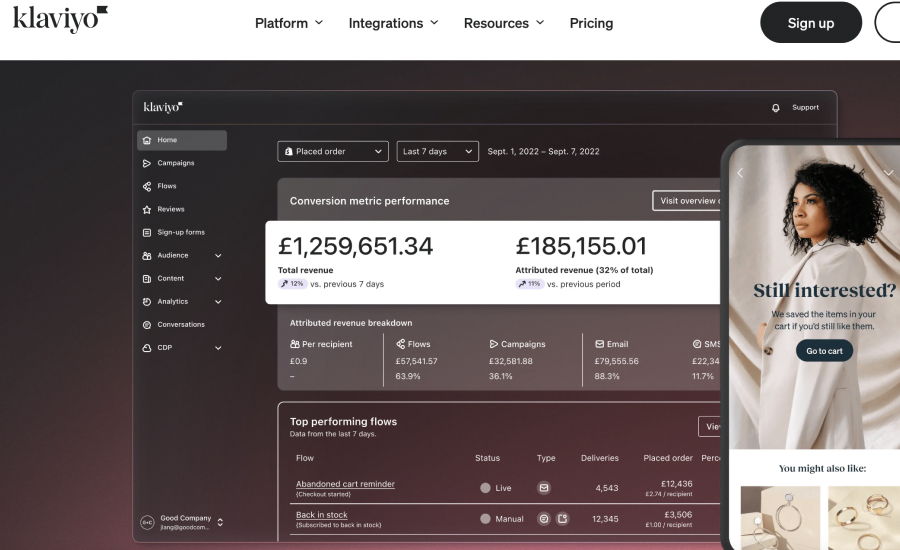This screenshot has width=900, height=550.
Task: Go to the Pricing page
Action: (x=591, y=23)
